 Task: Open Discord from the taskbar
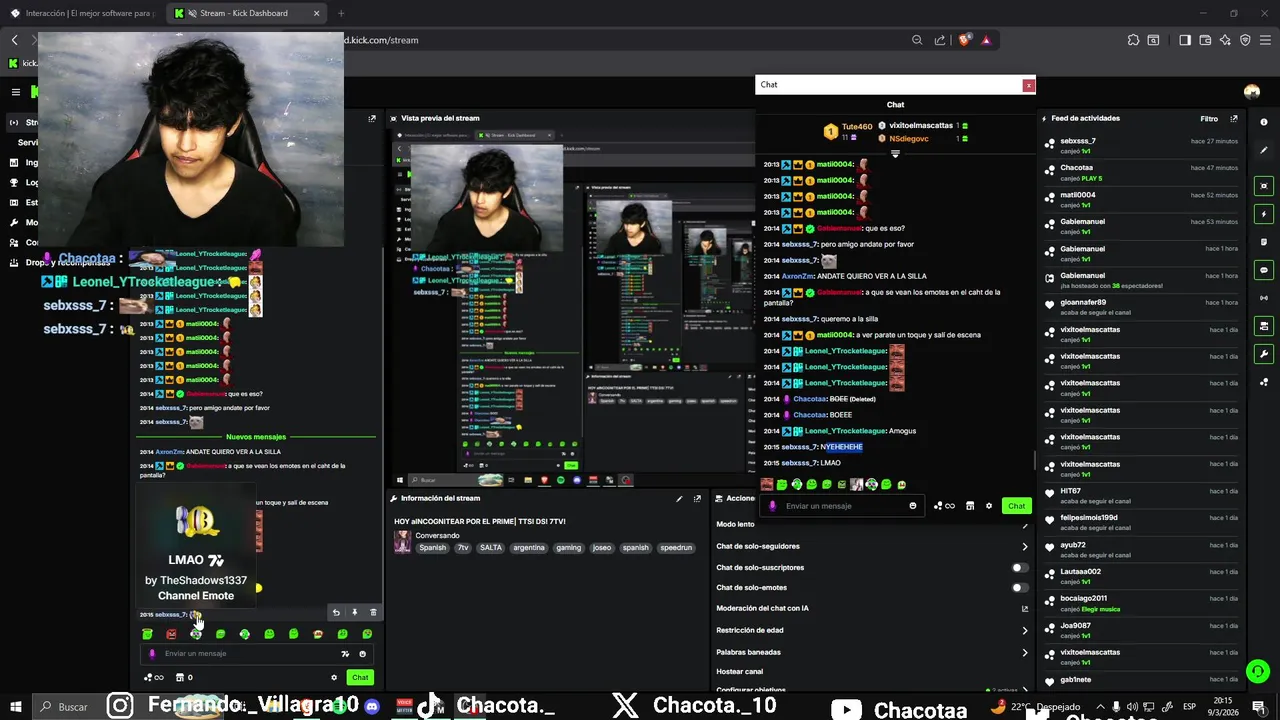(373, 707)
